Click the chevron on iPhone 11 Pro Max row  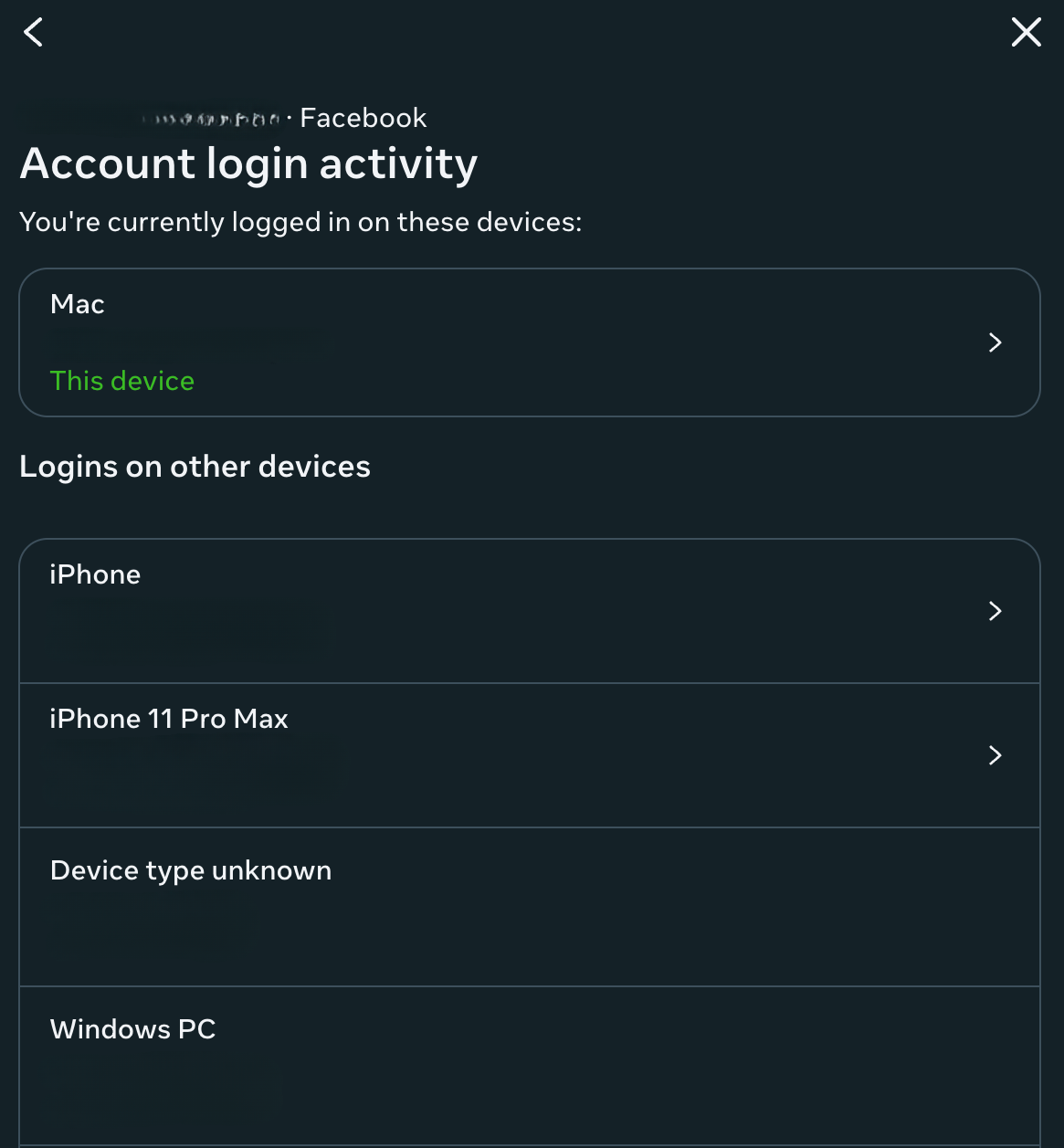pyautogui.click(x=995, y=755)
